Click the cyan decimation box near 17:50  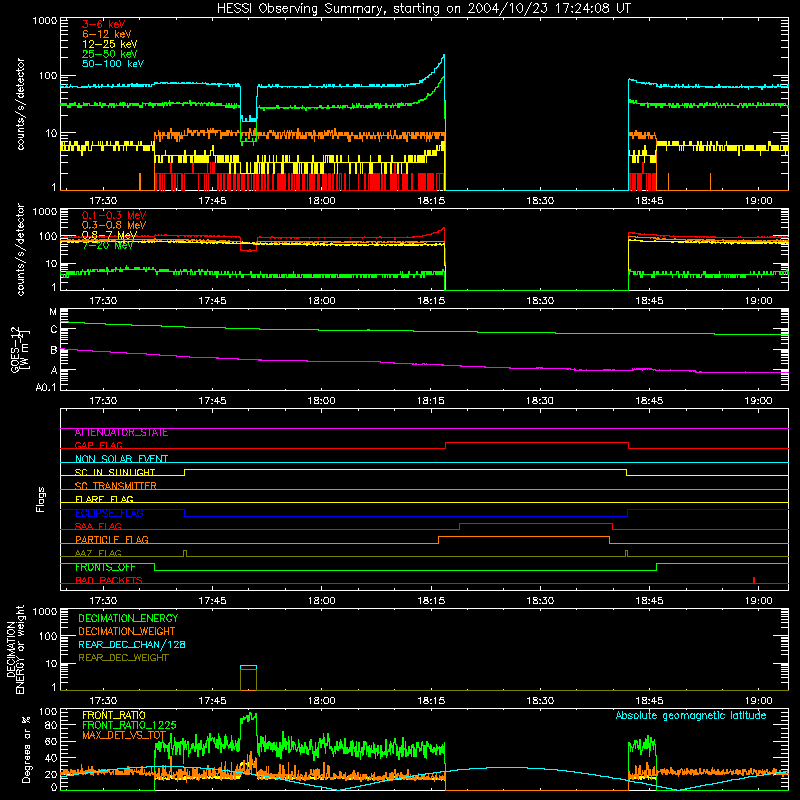[248, 666]
